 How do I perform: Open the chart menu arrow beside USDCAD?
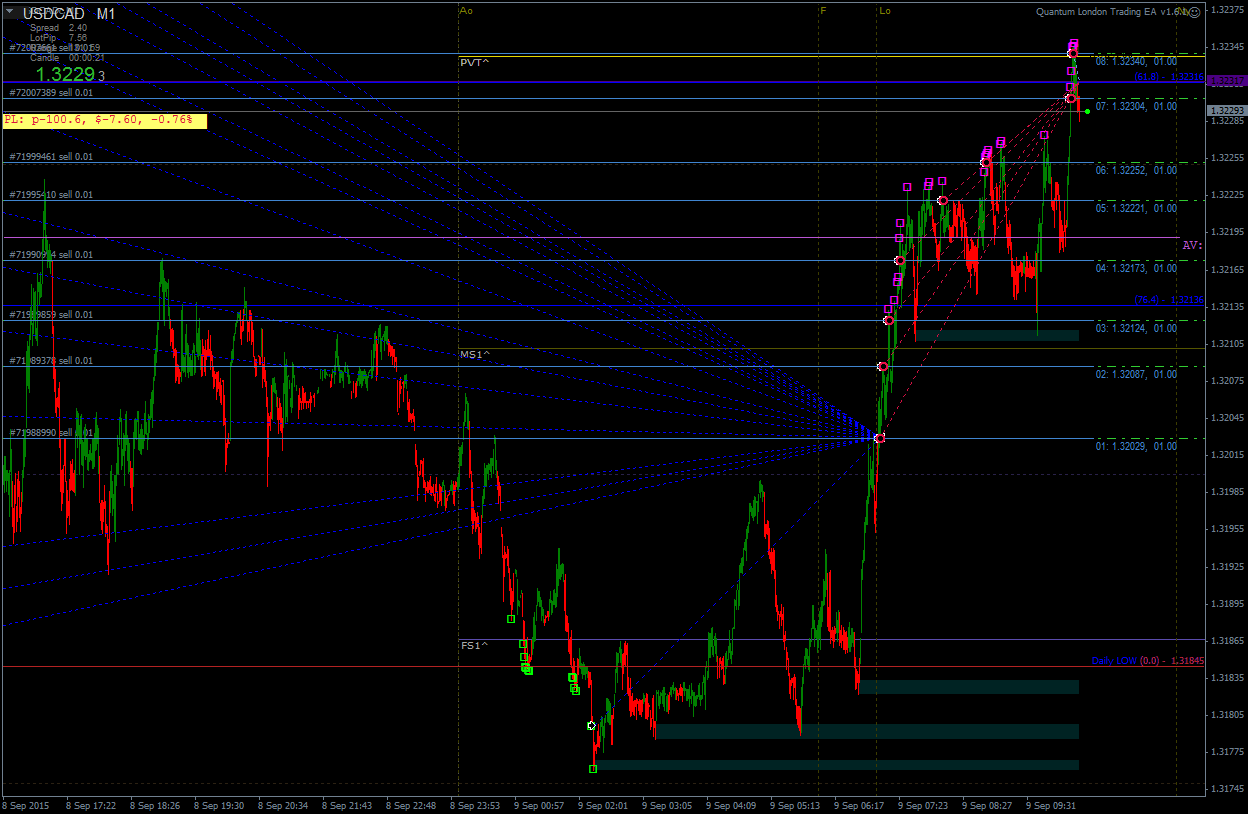(10, 11)
